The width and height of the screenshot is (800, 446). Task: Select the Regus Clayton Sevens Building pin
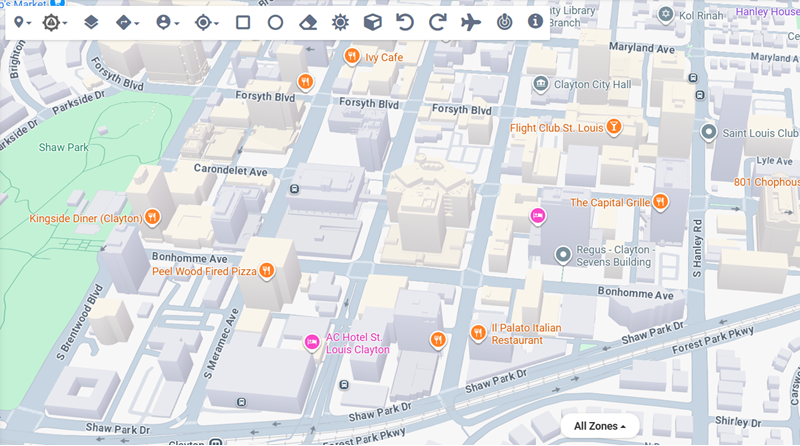click(563, 255)
